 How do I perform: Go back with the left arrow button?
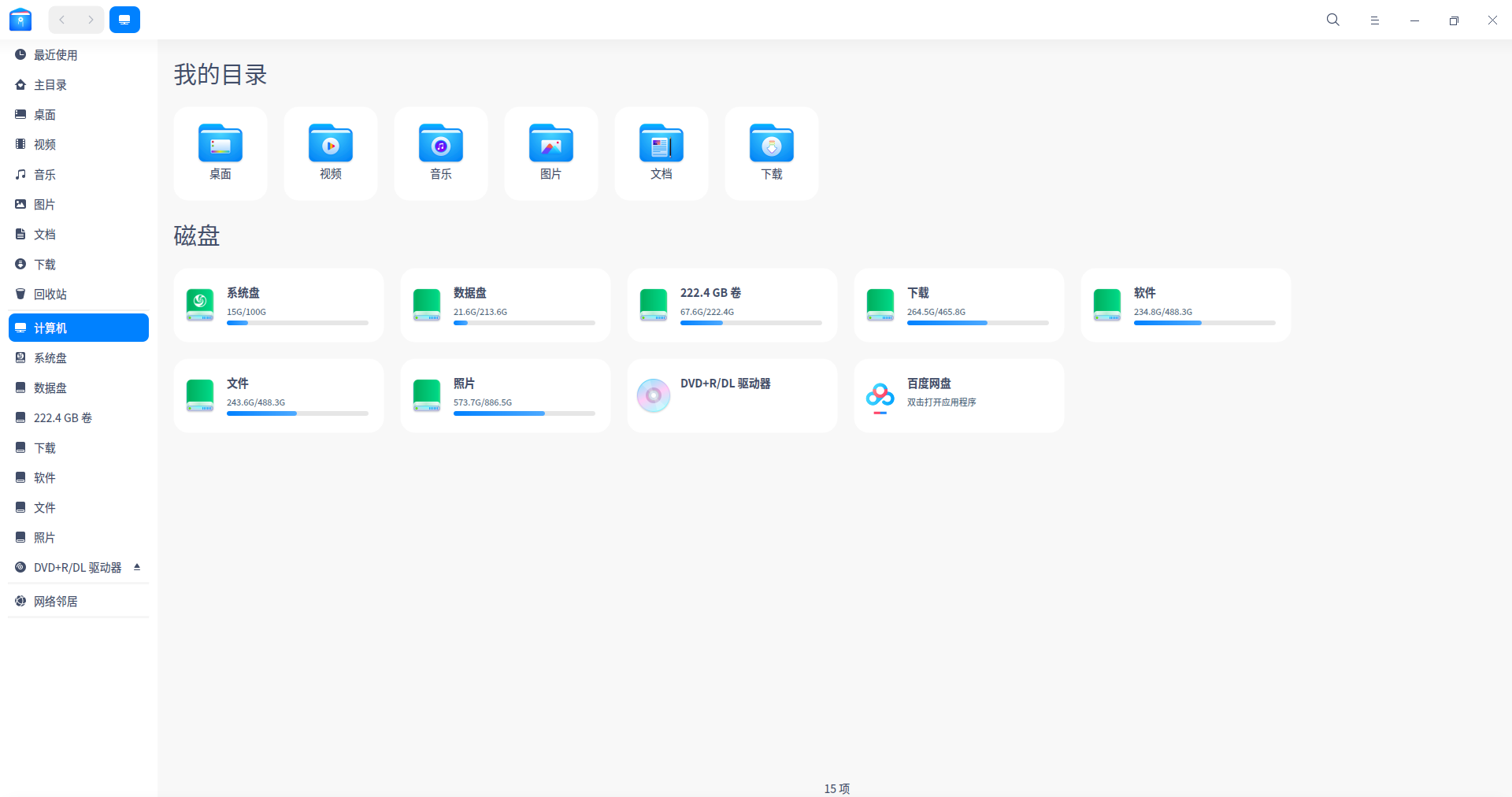click(62, 20)
